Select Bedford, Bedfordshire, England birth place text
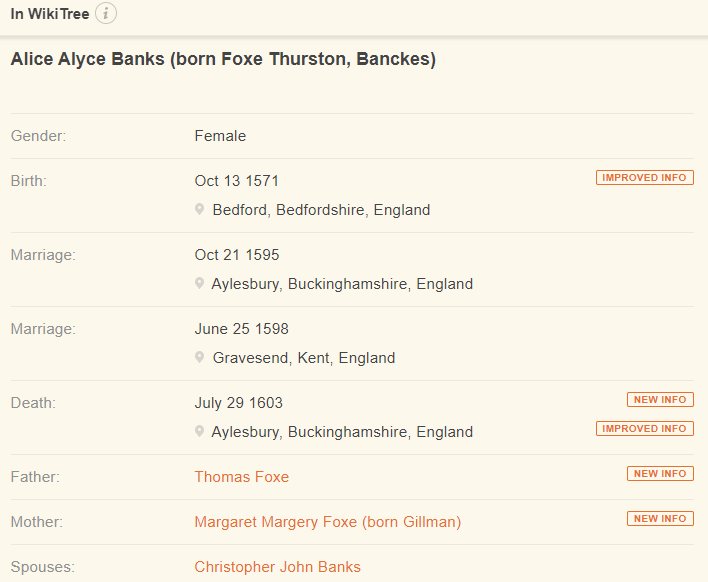Screen dimensions: 708x582 tap(321, 210)
